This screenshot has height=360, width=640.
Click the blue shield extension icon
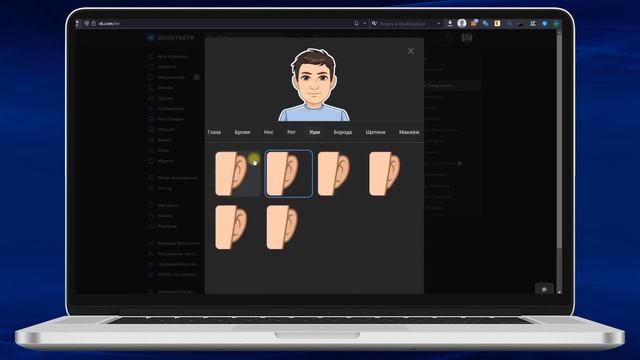544,24
